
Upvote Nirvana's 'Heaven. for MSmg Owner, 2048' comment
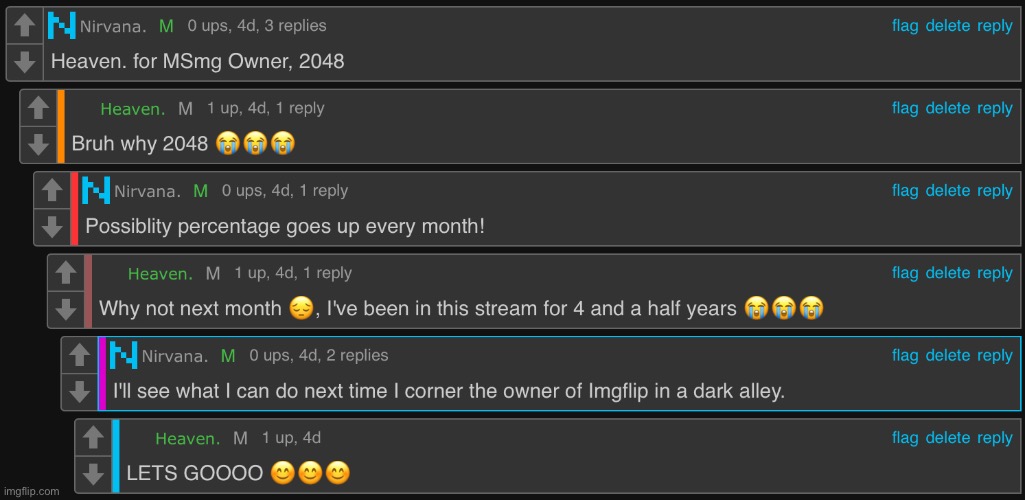[24, 25]
